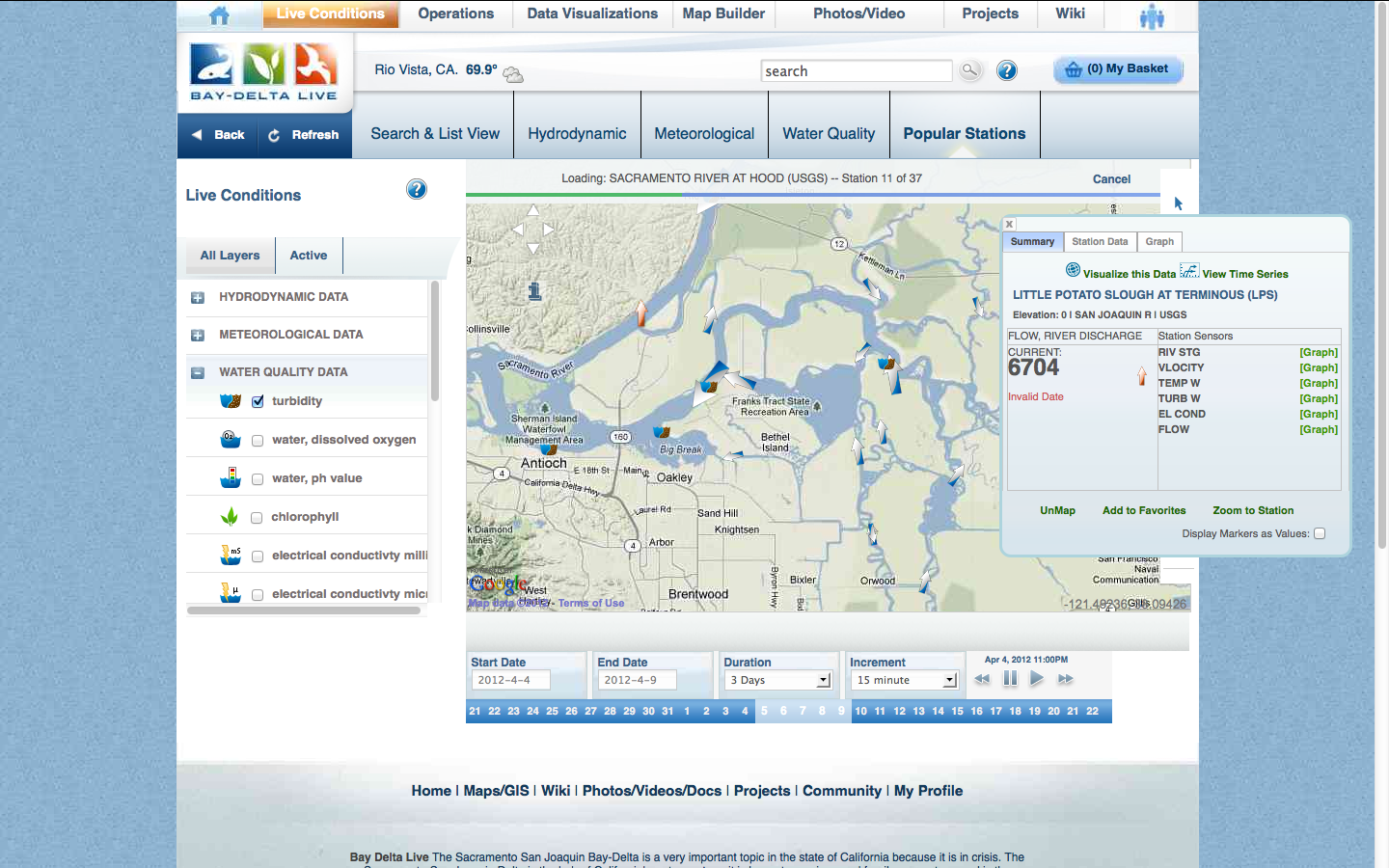The width and height of the screenshot is (1389, 868).
Task: Click the End Date field
Action: pos(637,680)
